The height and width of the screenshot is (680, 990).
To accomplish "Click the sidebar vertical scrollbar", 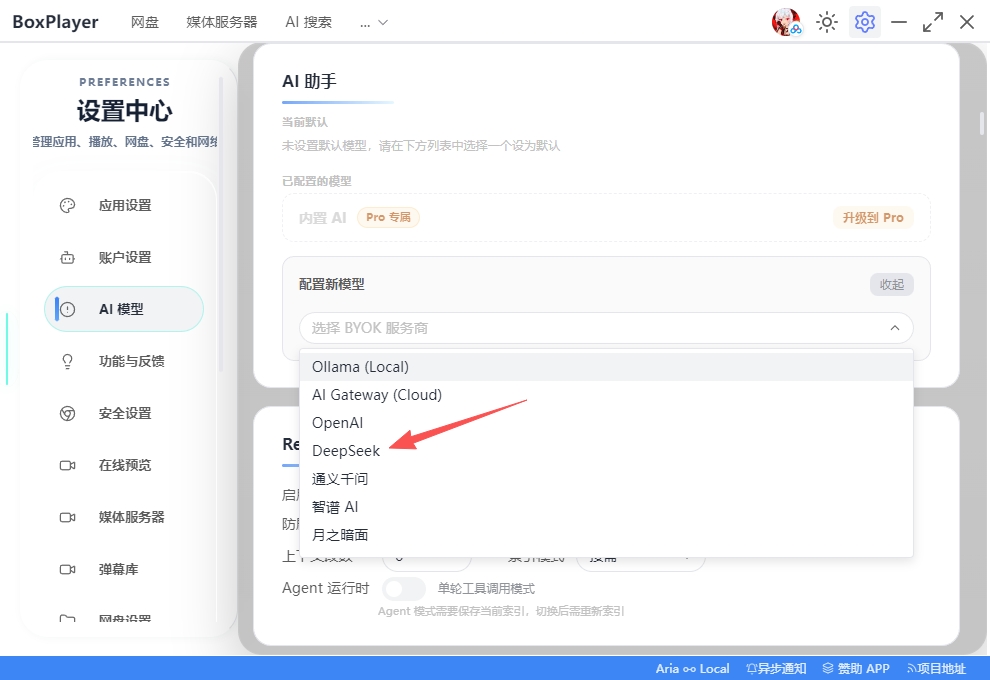I will pyautogui.click(x=220, y=224).
